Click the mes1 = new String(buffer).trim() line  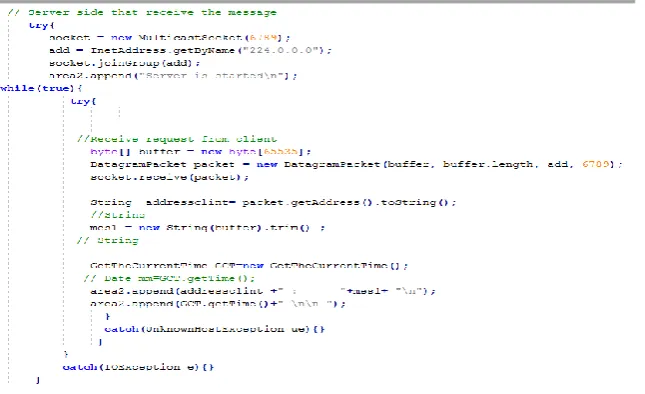(x=207, y=228)
